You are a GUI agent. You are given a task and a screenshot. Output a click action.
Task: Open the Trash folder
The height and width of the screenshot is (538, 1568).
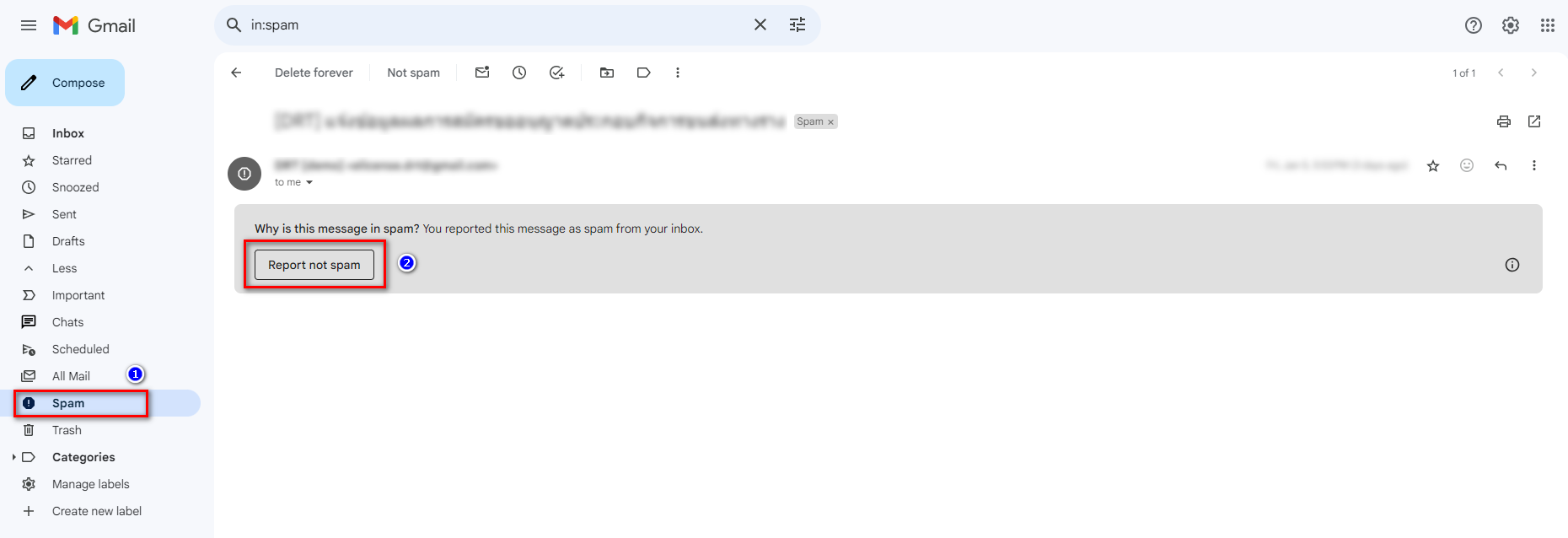[x=67, y=430]
